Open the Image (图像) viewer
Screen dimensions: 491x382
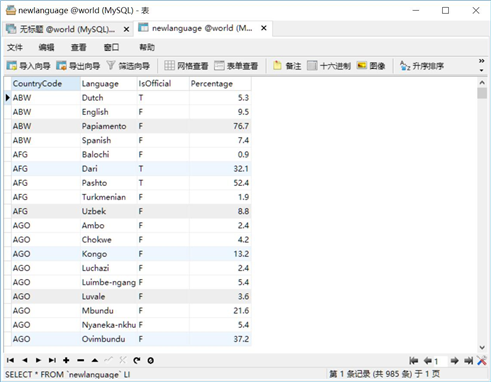click(371, 66)
